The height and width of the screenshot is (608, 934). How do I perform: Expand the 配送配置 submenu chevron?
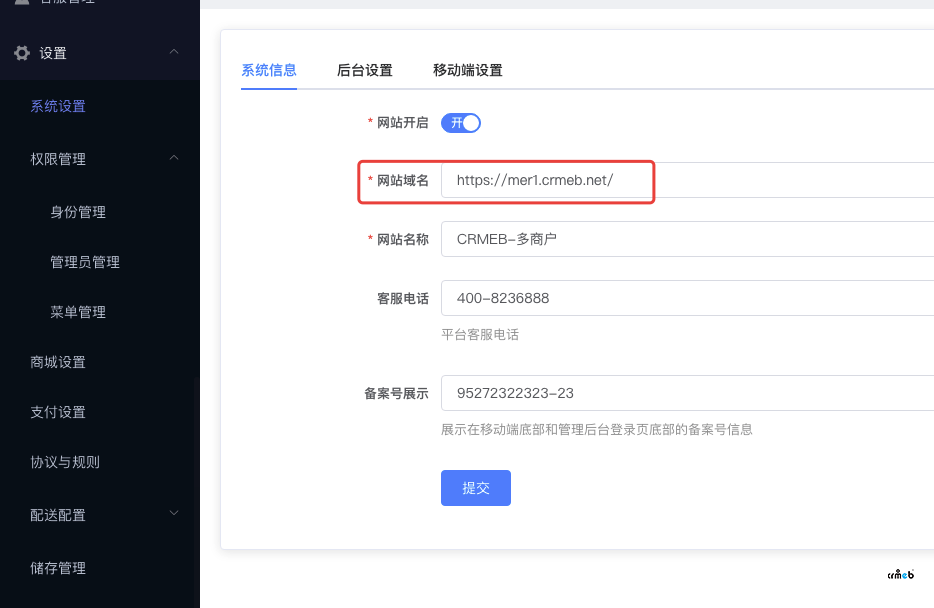(x=174, y=514)
